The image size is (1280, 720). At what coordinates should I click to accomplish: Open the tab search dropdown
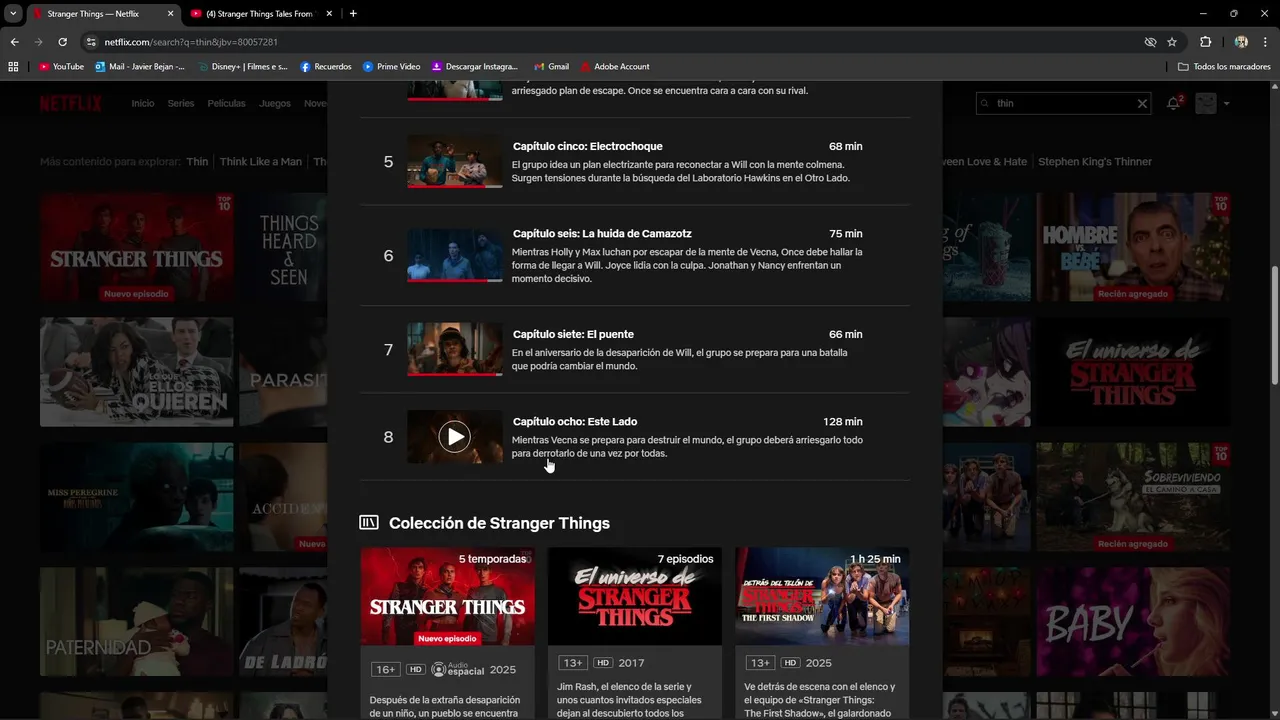13,13
